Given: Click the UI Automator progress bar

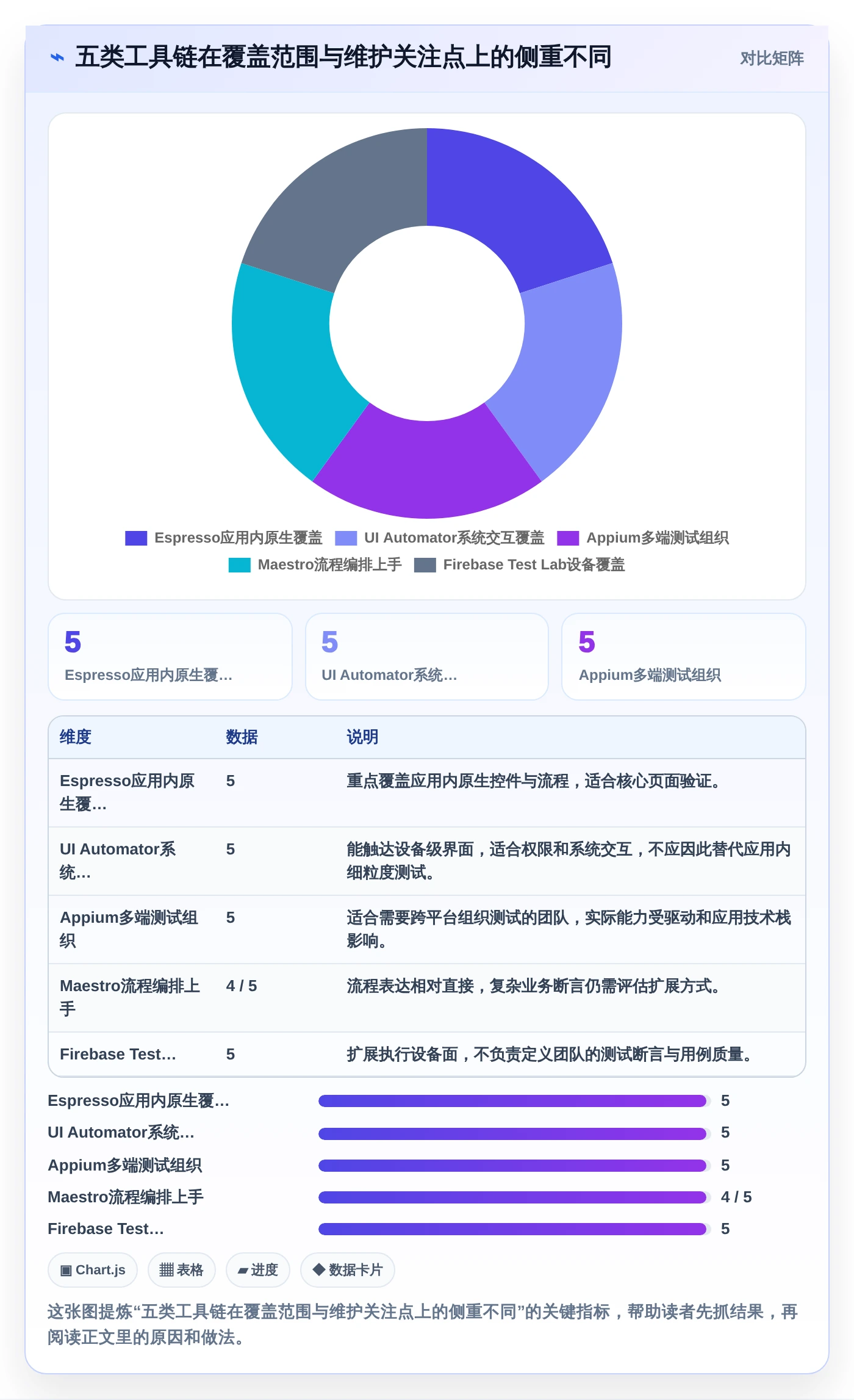Looking at the screenshot, I should tap(514, 1133).
